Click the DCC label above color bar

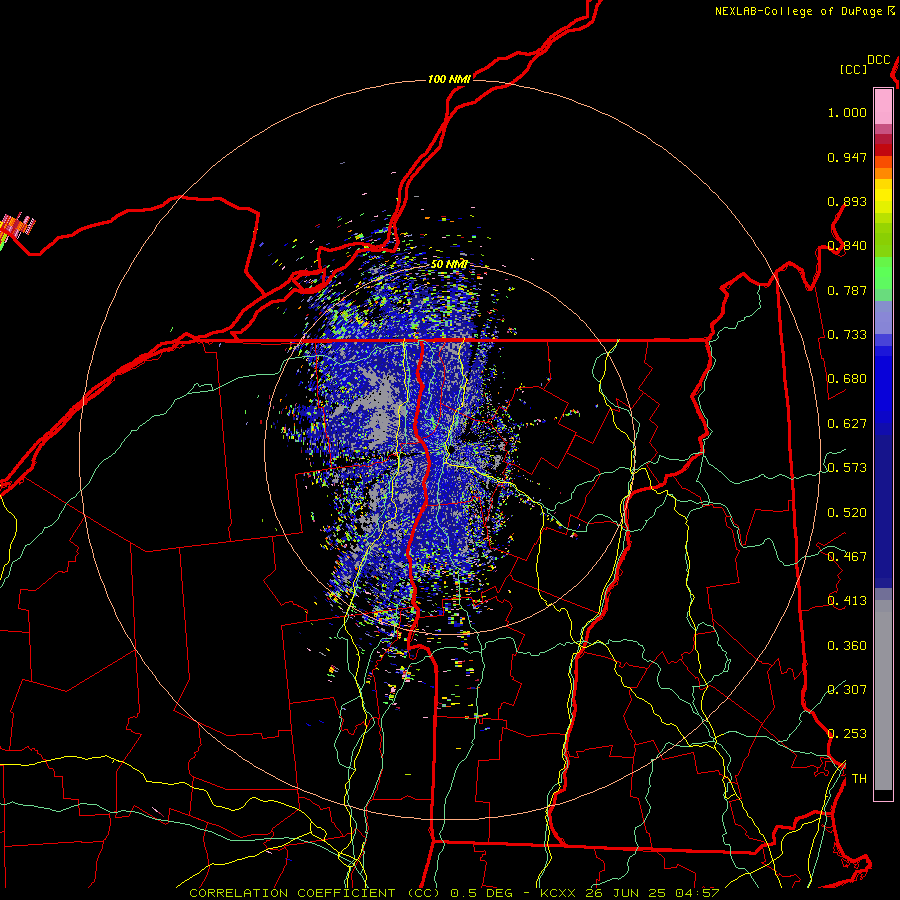pyautogui.click(x=878, y=60)
